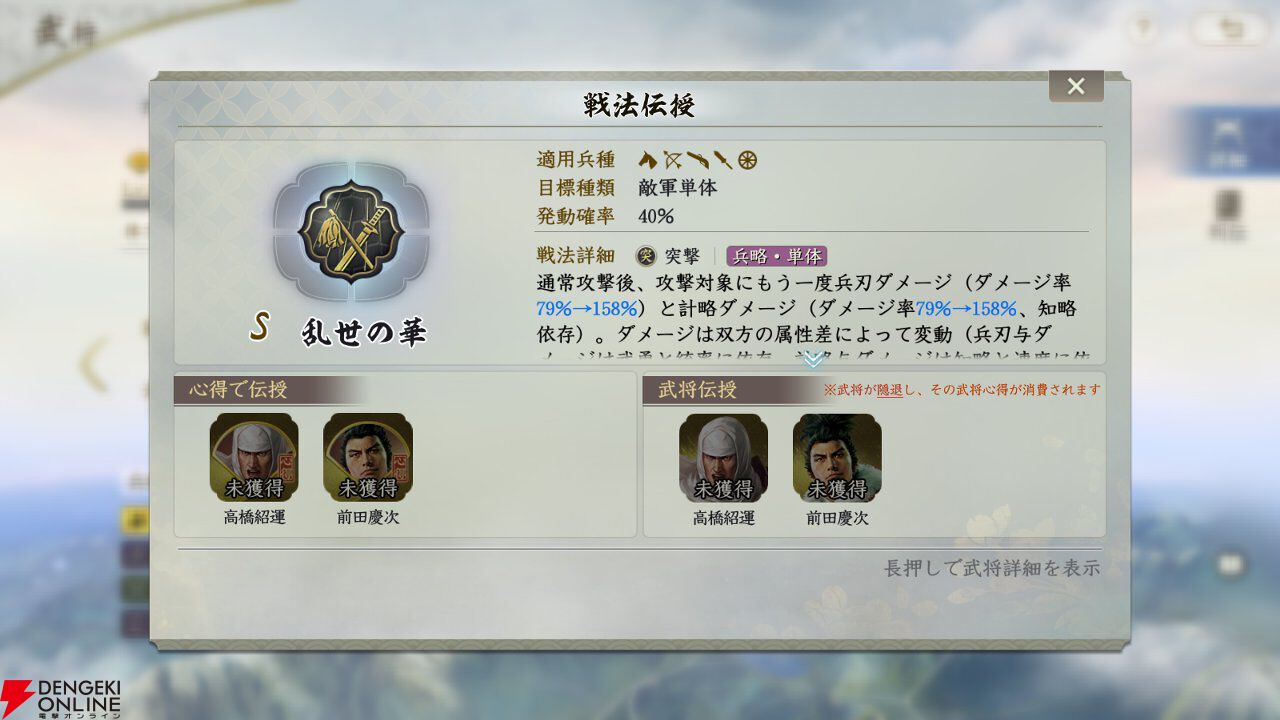The height and width of the screenshot is (720, 1280).
Task: Select the purple 兵略・単体 tag
Action: pyautogui.click(x=777, y=256)
